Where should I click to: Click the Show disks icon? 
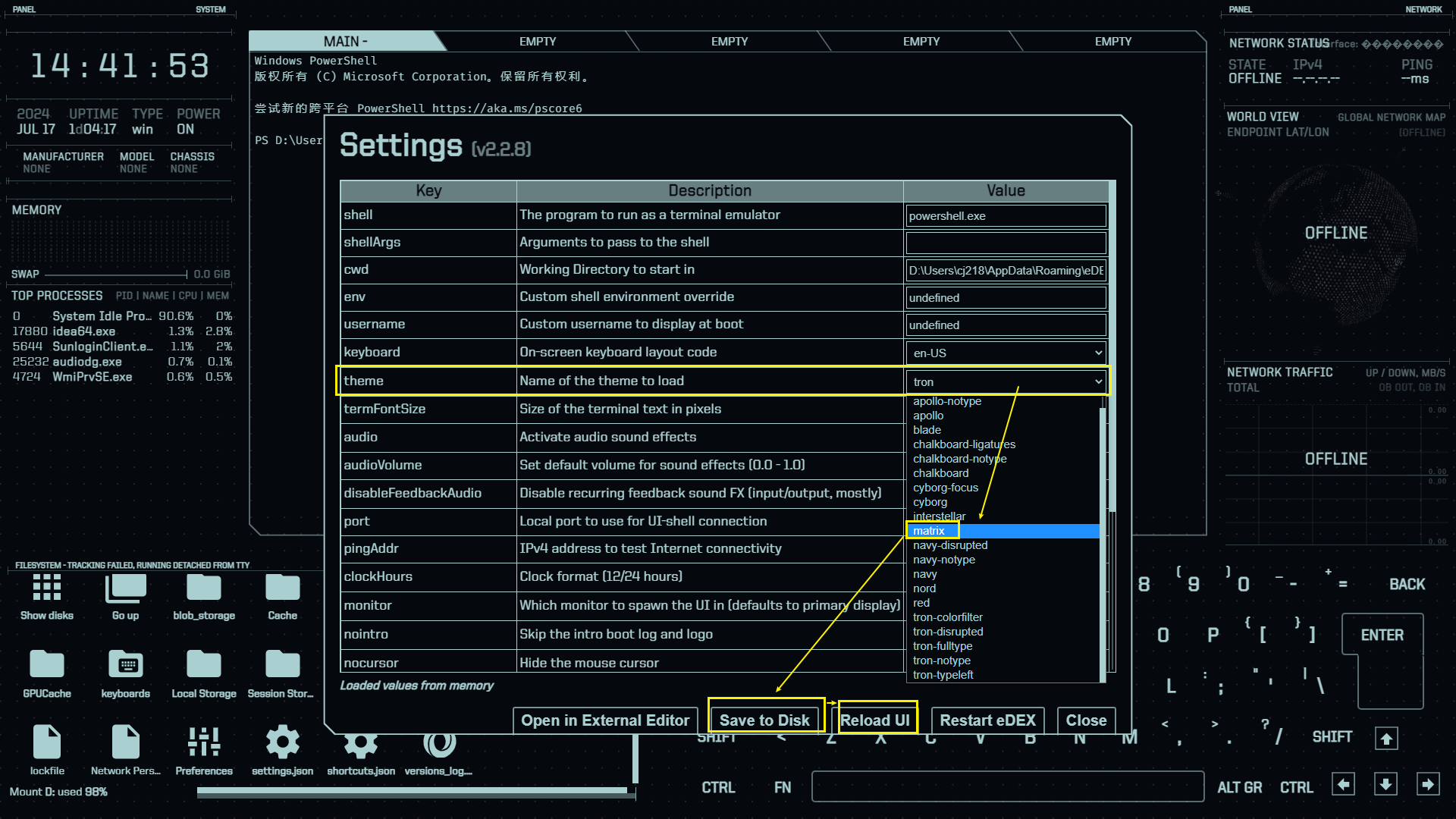click(47, 588)
